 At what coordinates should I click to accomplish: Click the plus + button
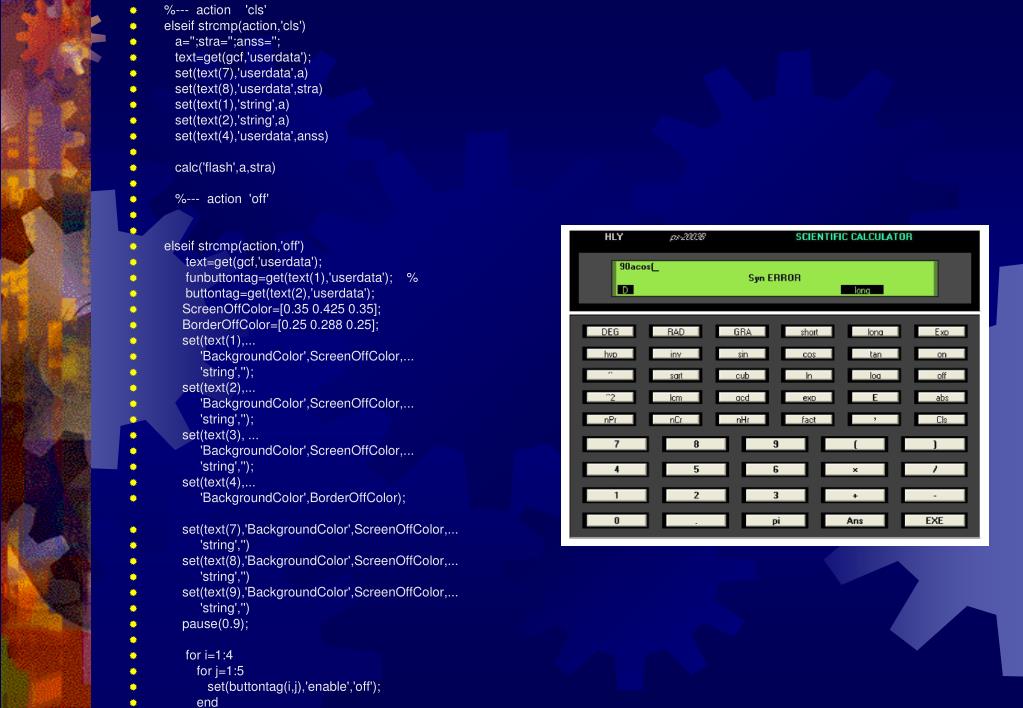coord(855,495)
